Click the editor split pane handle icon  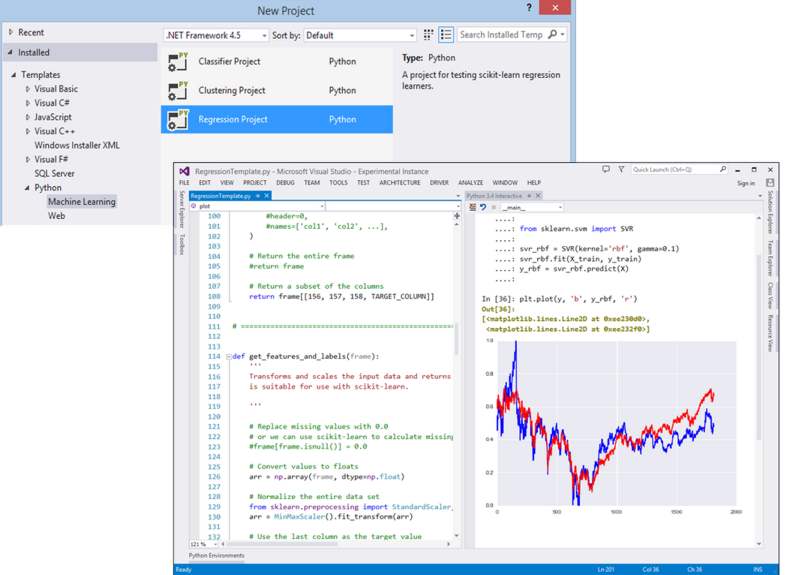pos(457,216)
